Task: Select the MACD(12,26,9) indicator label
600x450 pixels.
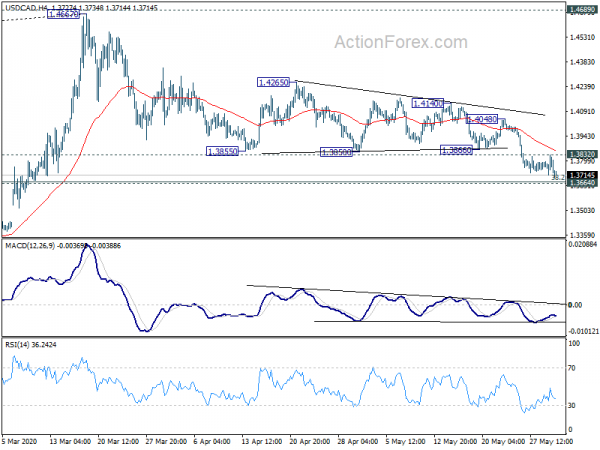Action: click(30, 246)
